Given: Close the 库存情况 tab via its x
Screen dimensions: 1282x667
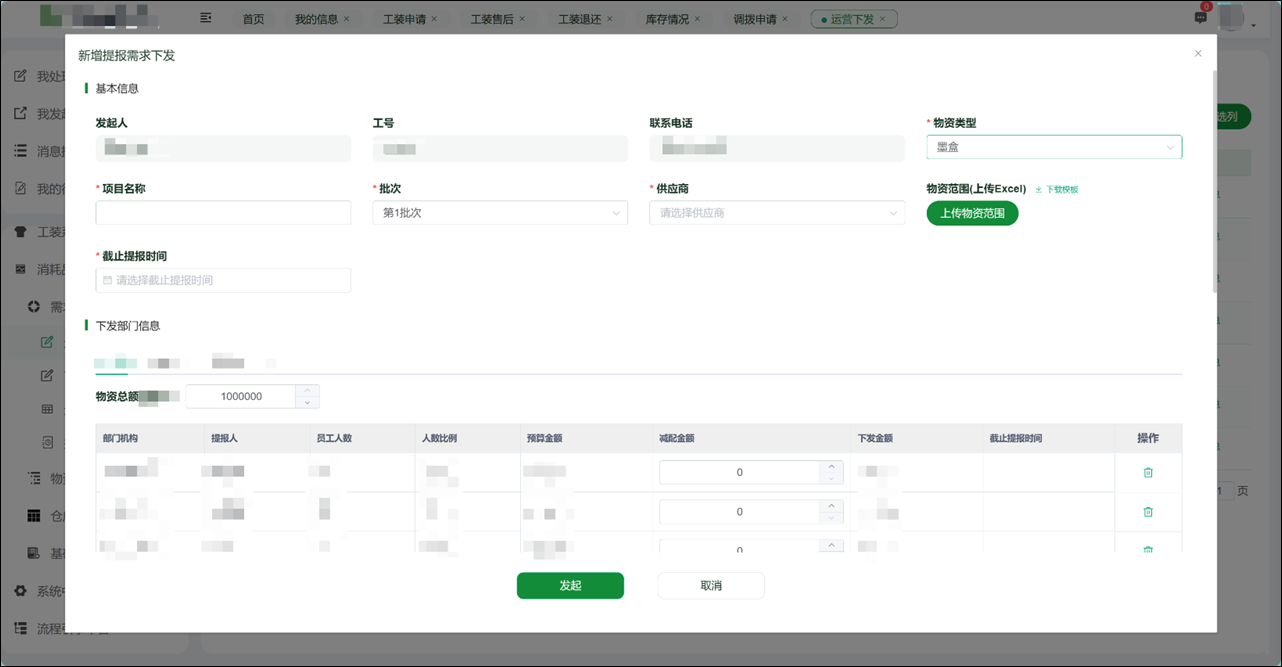Looking at the screenshot, I should tap(697, 19).
